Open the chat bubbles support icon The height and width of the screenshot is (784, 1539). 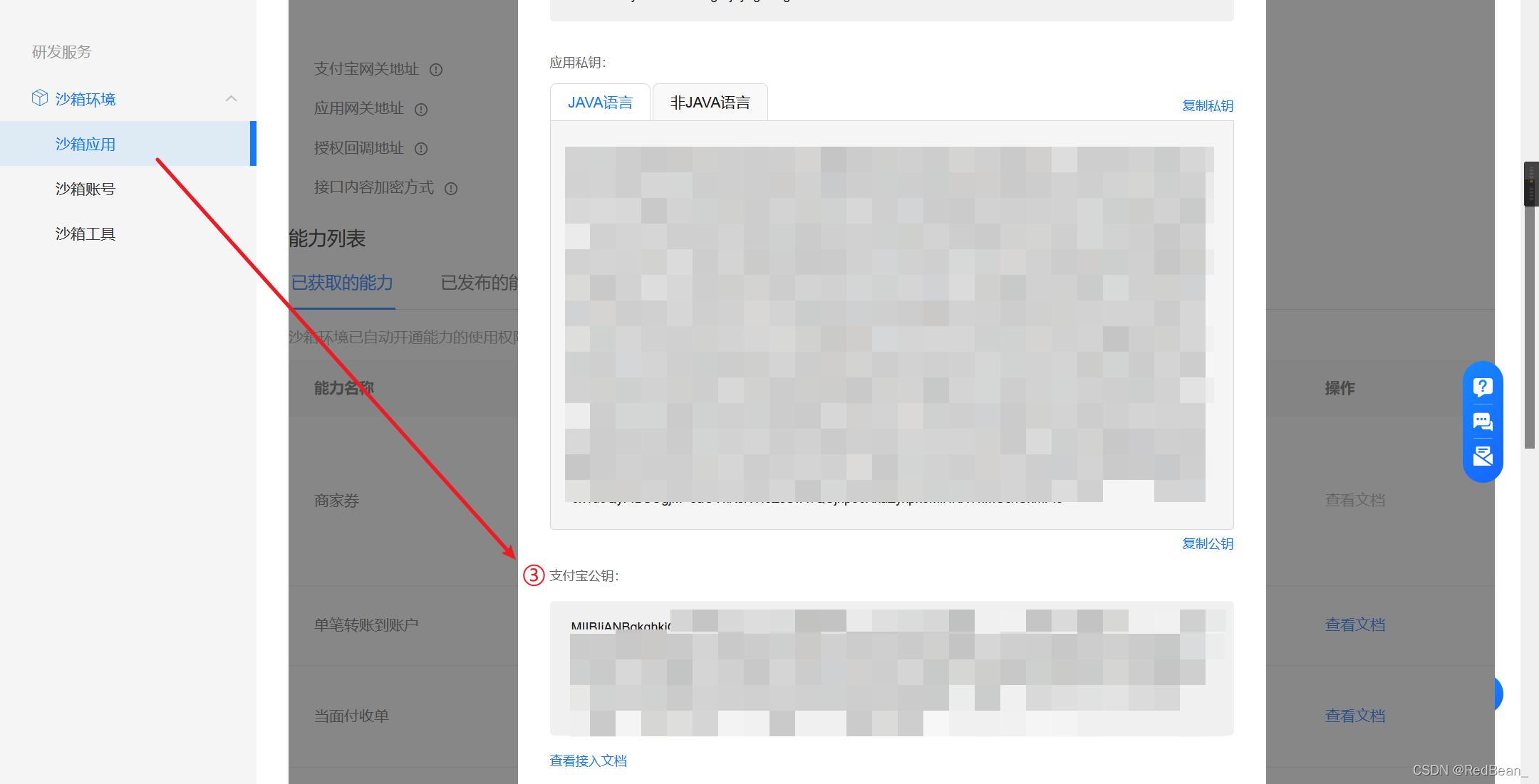click(x=1483, y=422)
